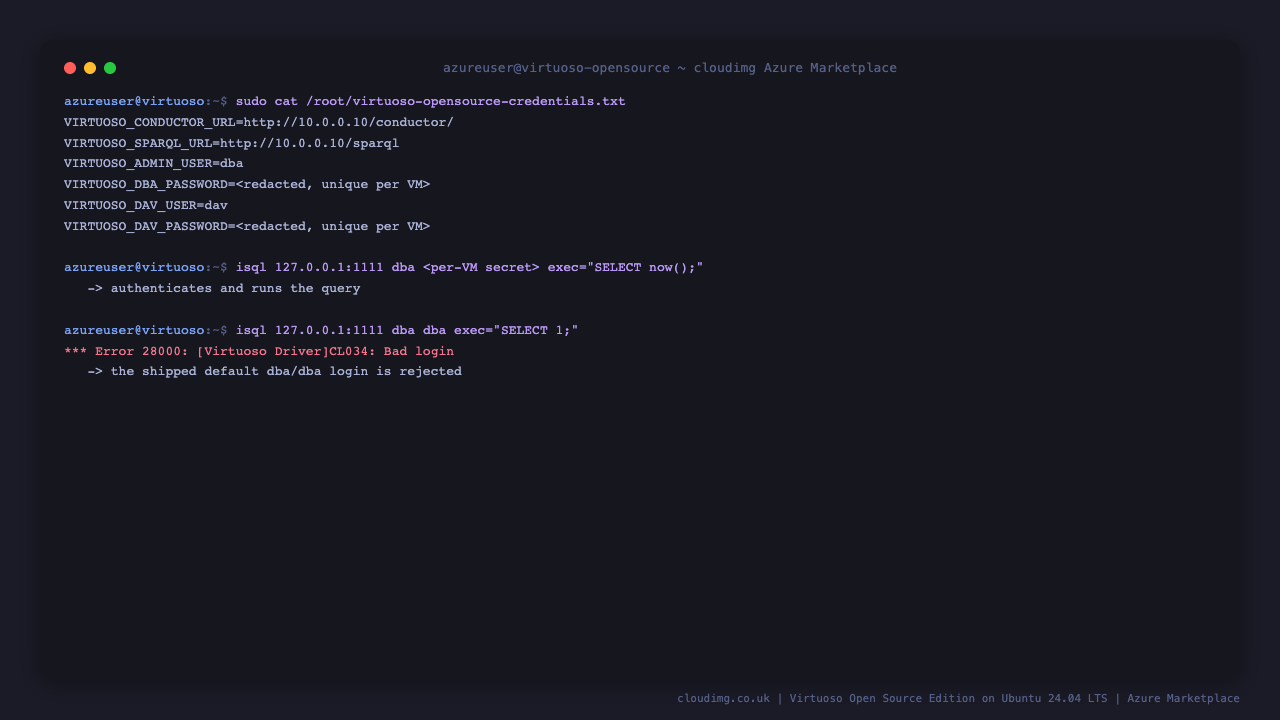Click 'shipped default dba/dba login is rejected' note
This screenshot has height=720, width=1280.
pos(275,372)
